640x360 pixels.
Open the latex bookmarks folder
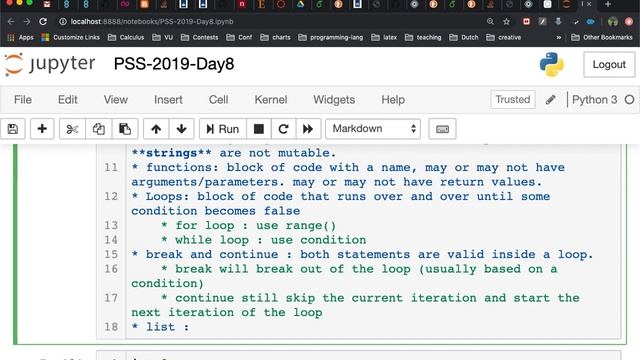pyautogui.click(x=384, y=38)
